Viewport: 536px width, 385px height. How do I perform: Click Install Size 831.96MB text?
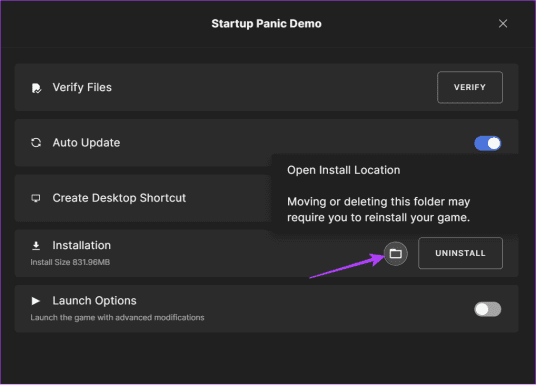coord(70,262)
